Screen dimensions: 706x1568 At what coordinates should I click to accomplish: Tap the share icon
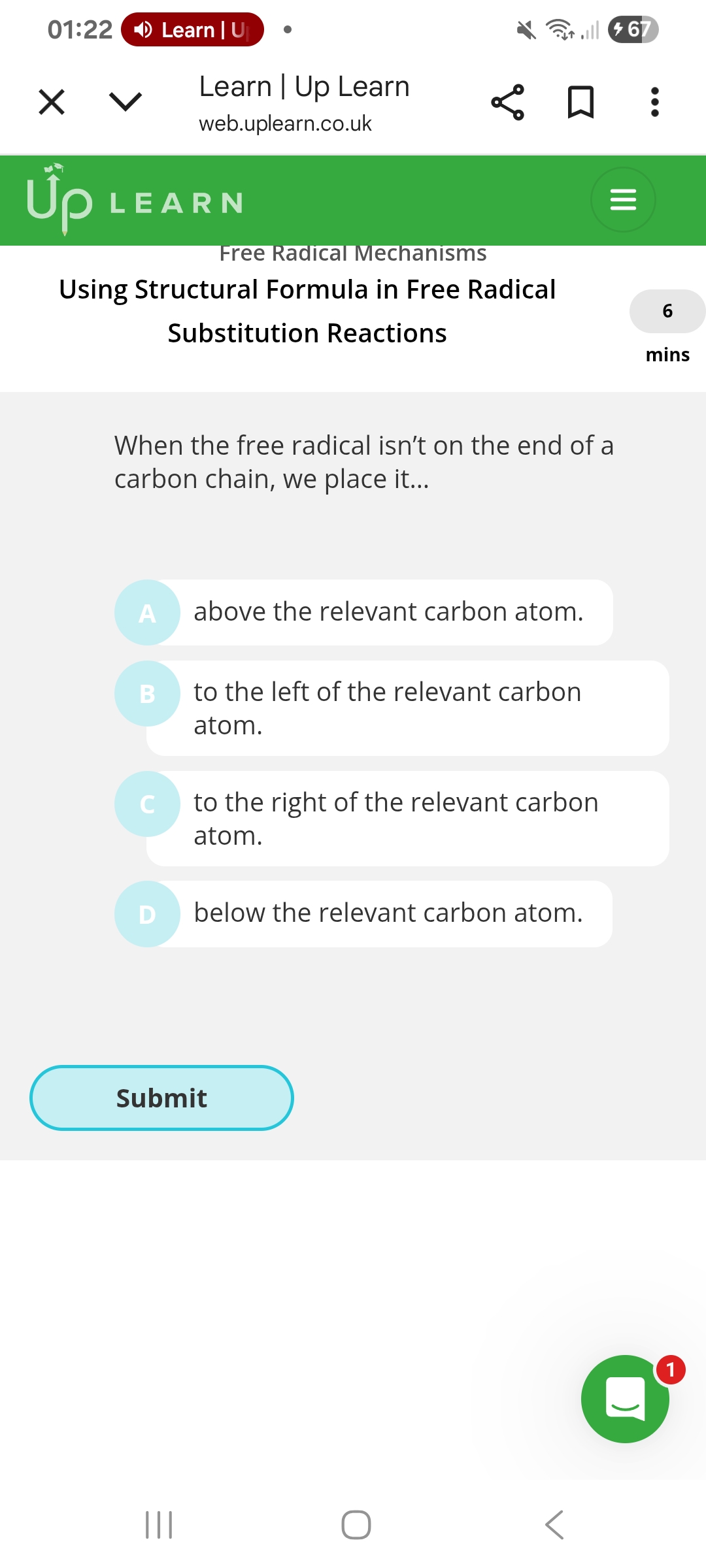click(507, 102)
